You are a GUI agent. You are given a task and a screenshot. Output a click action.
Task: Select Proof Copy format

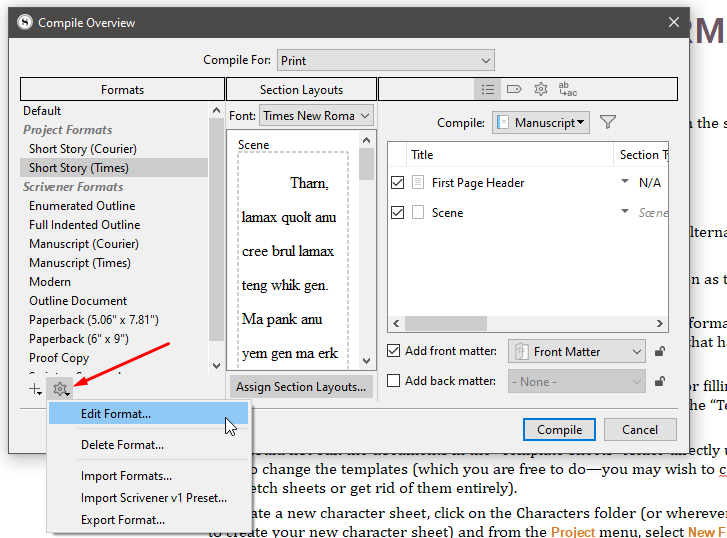point(114,358)
